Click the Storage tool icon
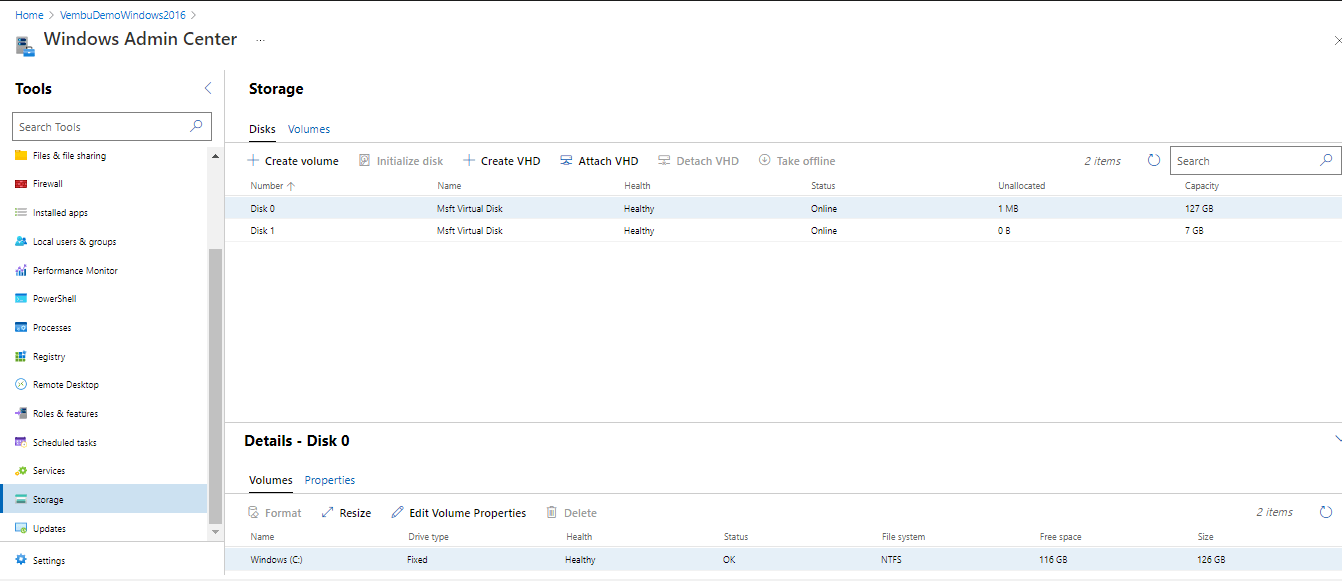The width and height of the screenshot is (1342, 581). click(21, 500)
